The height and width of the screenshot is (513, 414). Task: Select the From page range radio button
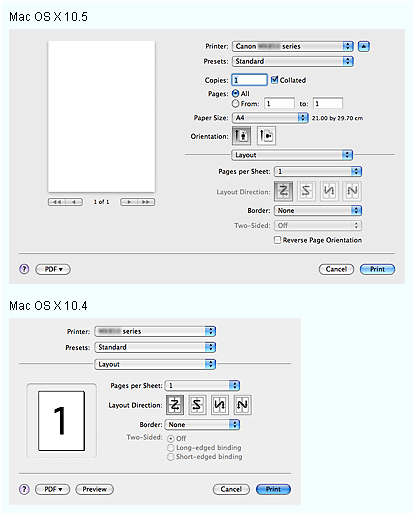235,104
